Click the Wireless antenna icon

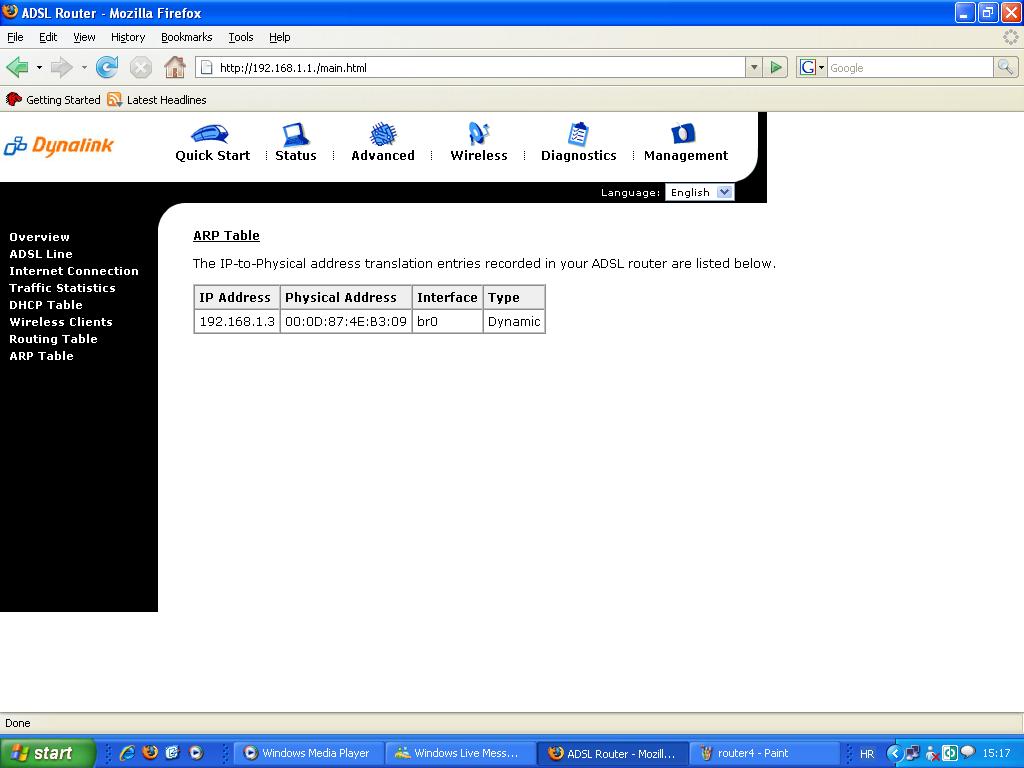pyautogui.click(x=479, y=133)
